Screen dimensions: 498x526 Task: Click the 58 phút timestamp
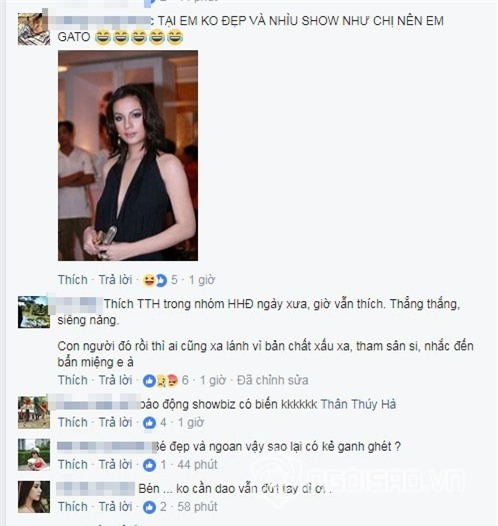(198, 507)
